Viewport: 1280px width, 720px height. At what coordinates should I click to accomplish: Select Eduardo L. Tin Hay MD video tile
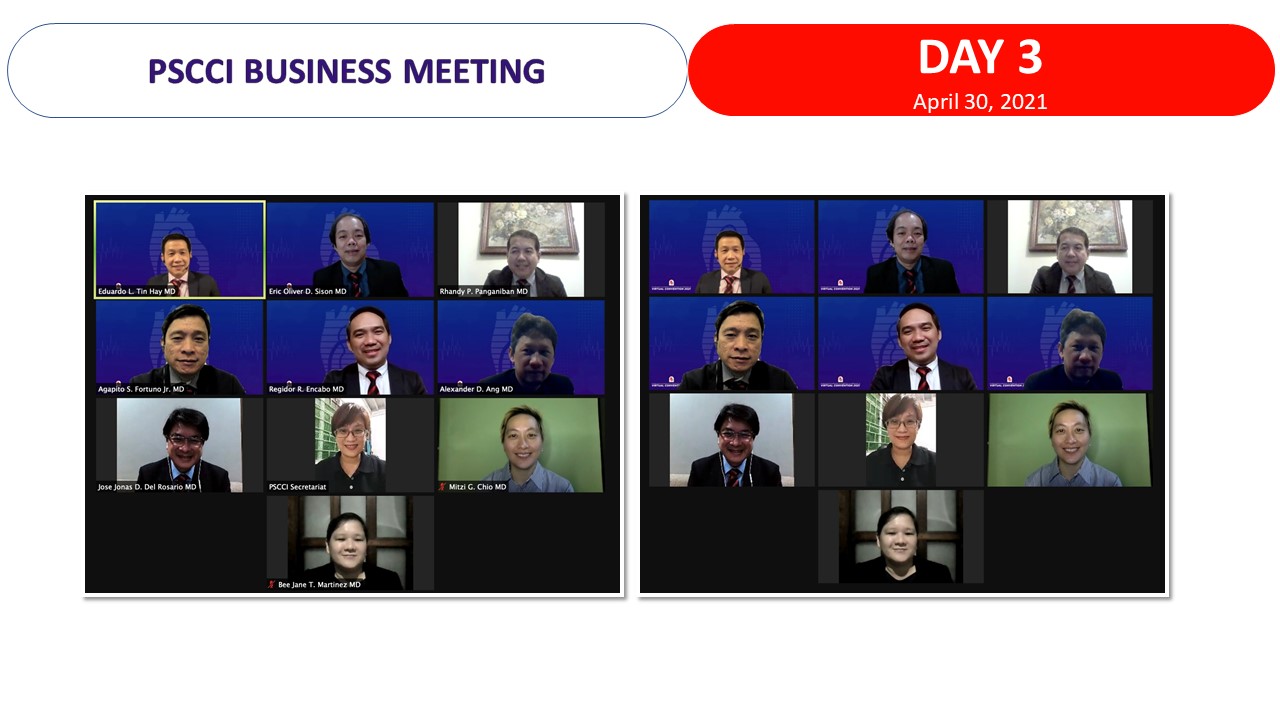click(180, 249)
